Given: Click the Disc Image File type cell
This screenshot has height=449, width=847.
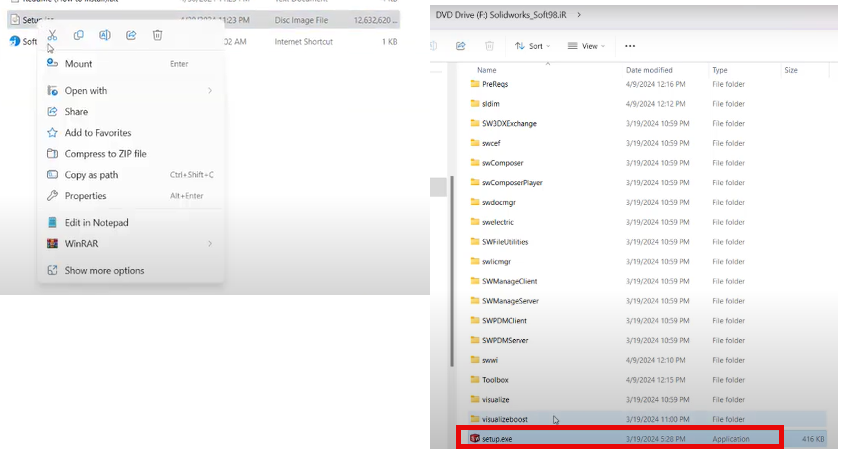Looking at the screenshot, I should tap(301, 20).
